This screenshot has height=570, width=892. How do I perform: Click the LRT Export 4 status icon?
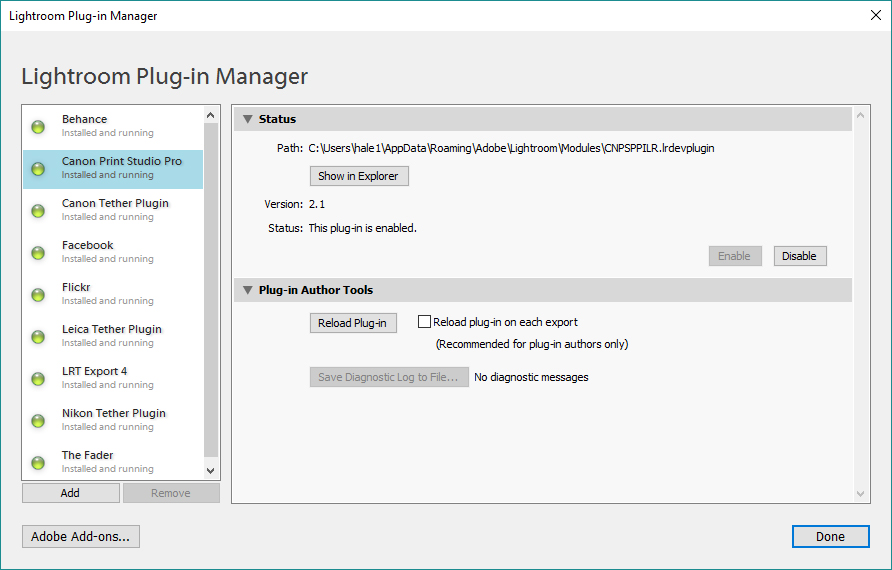point(38,379)
